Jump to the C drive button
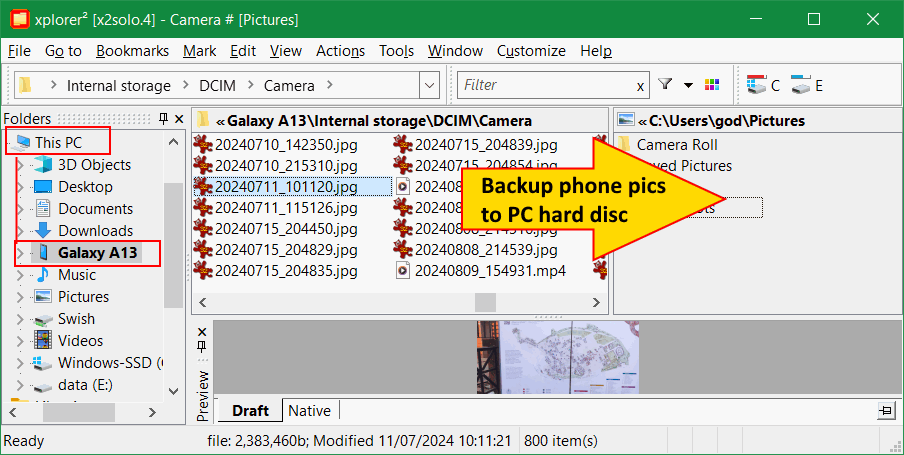This screenshot has width=904, height=455. pyautogui.click(x=763, y=85)
